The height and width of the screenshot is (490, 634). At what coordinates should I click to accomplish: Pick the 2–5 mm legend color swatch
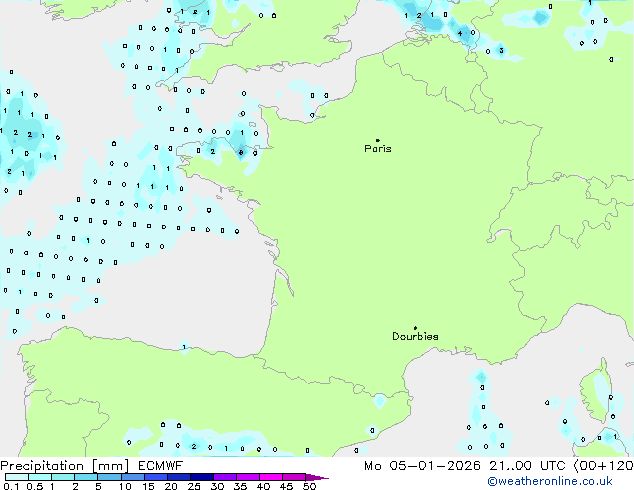click(x=86, y=477)
